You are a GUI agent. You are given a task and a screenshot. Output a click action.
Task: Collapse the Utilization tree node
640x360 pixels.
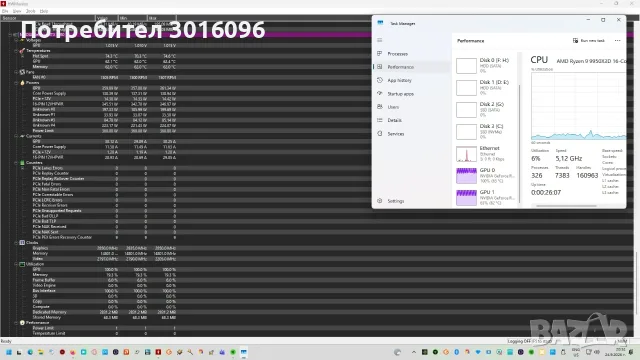(16, 264)
